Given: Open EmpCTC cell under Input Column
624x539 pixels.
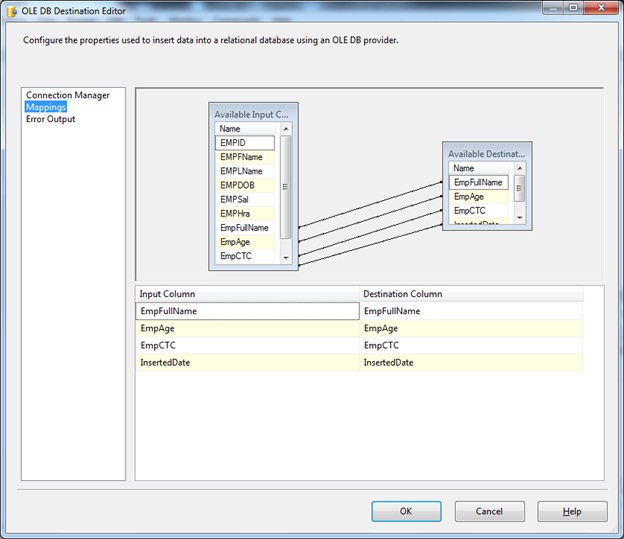Looking at the screenshot, I should [247, 346].
